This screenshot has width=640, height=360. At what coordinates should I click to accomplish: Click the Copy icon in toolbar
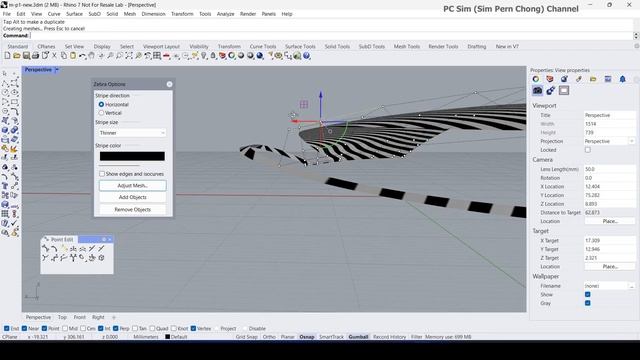(64, 56)
